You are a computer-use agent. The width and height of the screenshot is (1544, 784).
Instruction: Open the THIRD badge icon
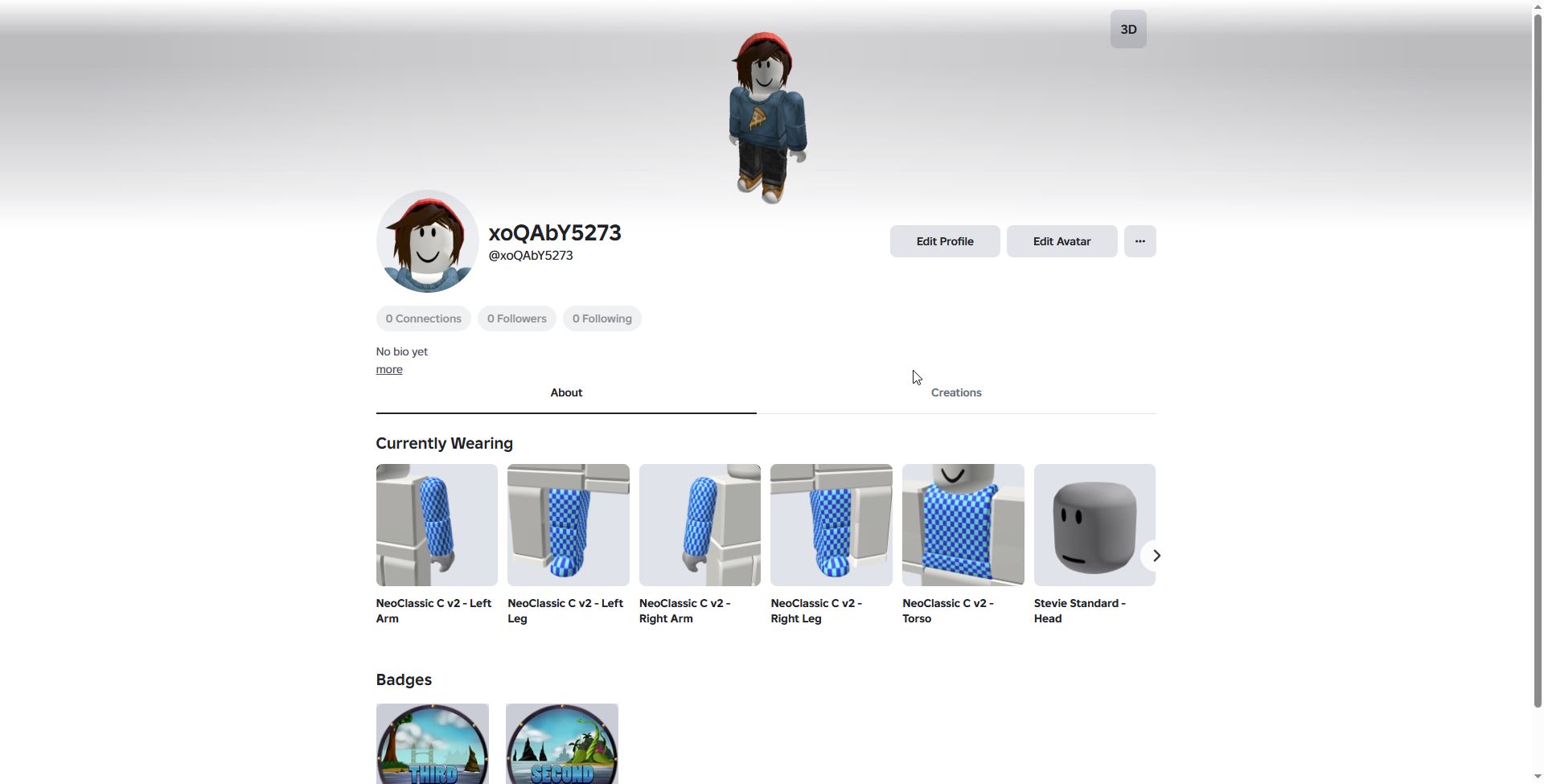[433, 744]
